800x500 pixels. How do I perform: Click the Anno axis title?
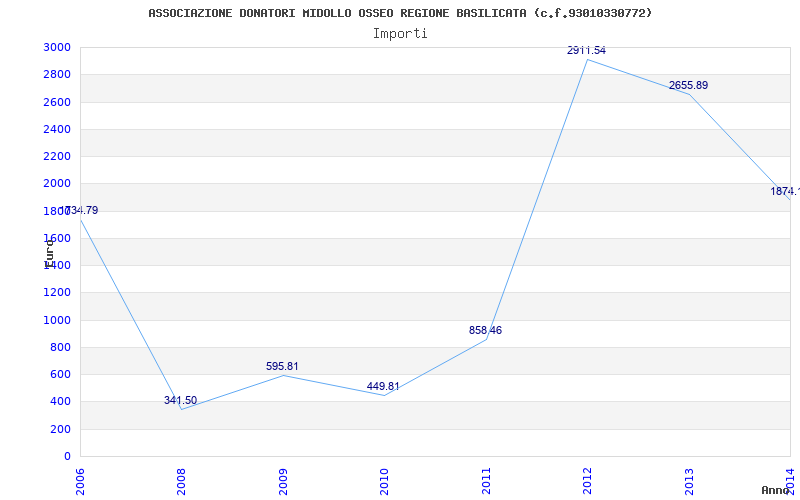(775, 490)
